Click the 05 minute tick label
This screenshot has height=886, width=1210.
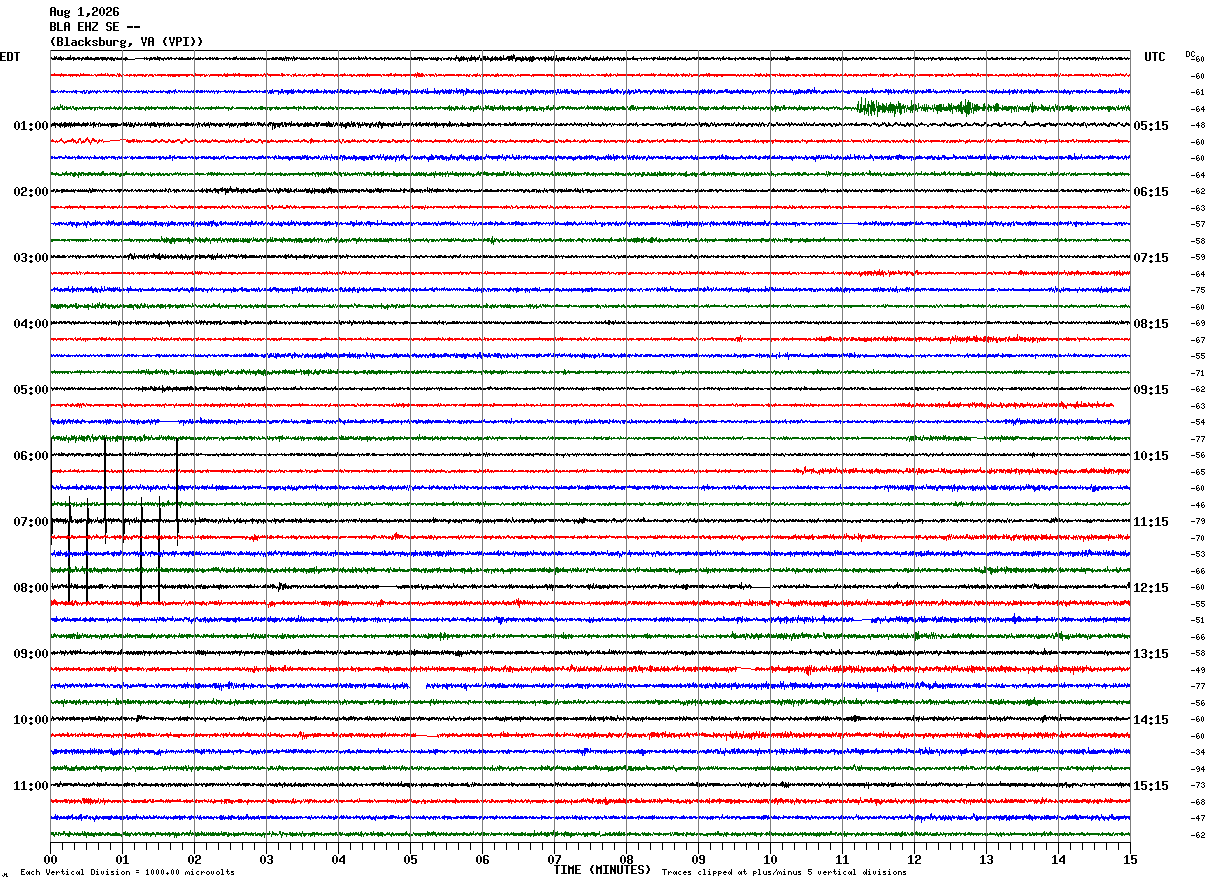tap(410, 859)
